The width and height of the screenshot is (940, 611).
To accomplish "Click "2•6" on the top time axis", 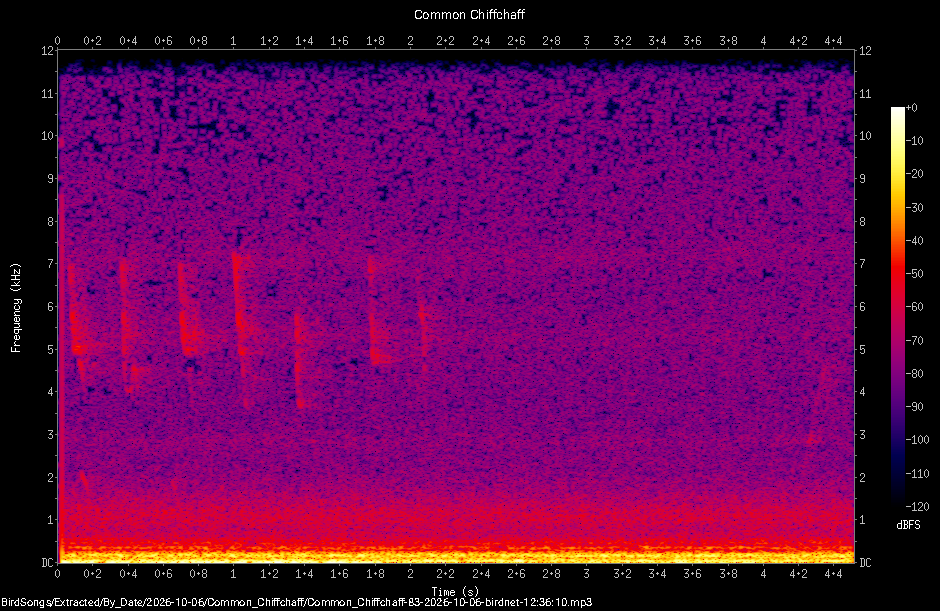I will point(516,41).
